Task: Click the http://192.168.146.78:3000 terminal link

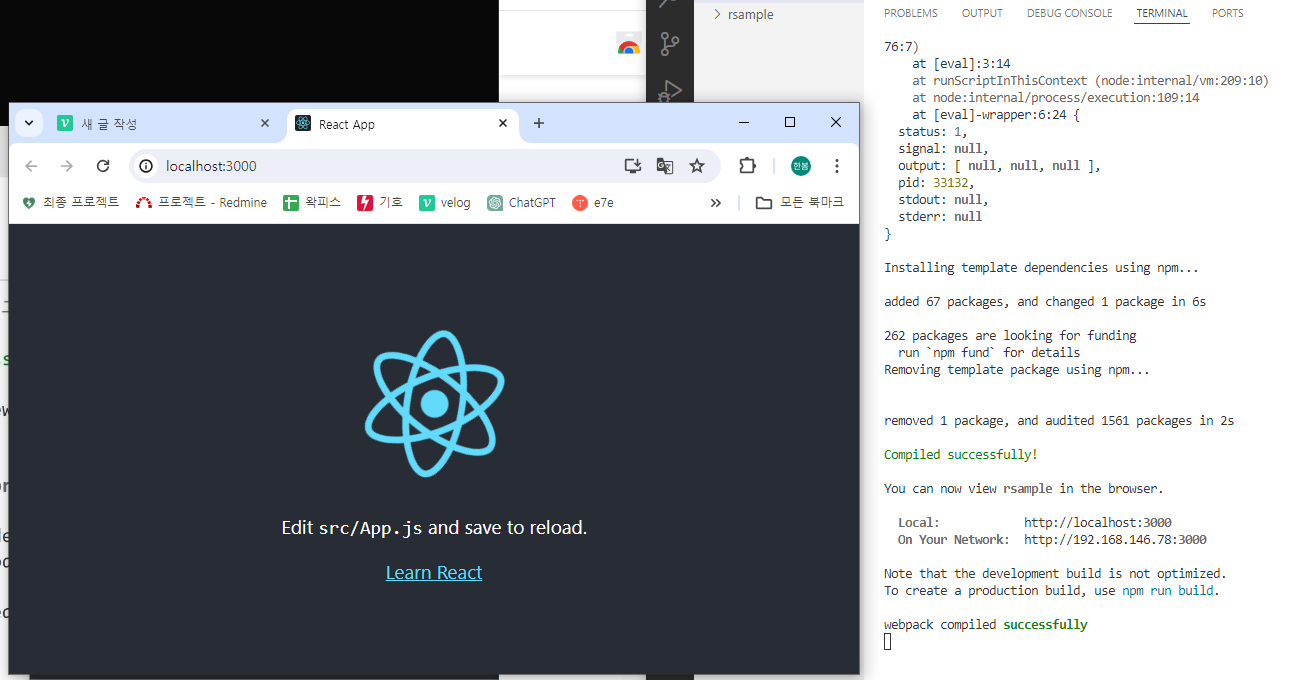Action: (x=1115, y=539)
